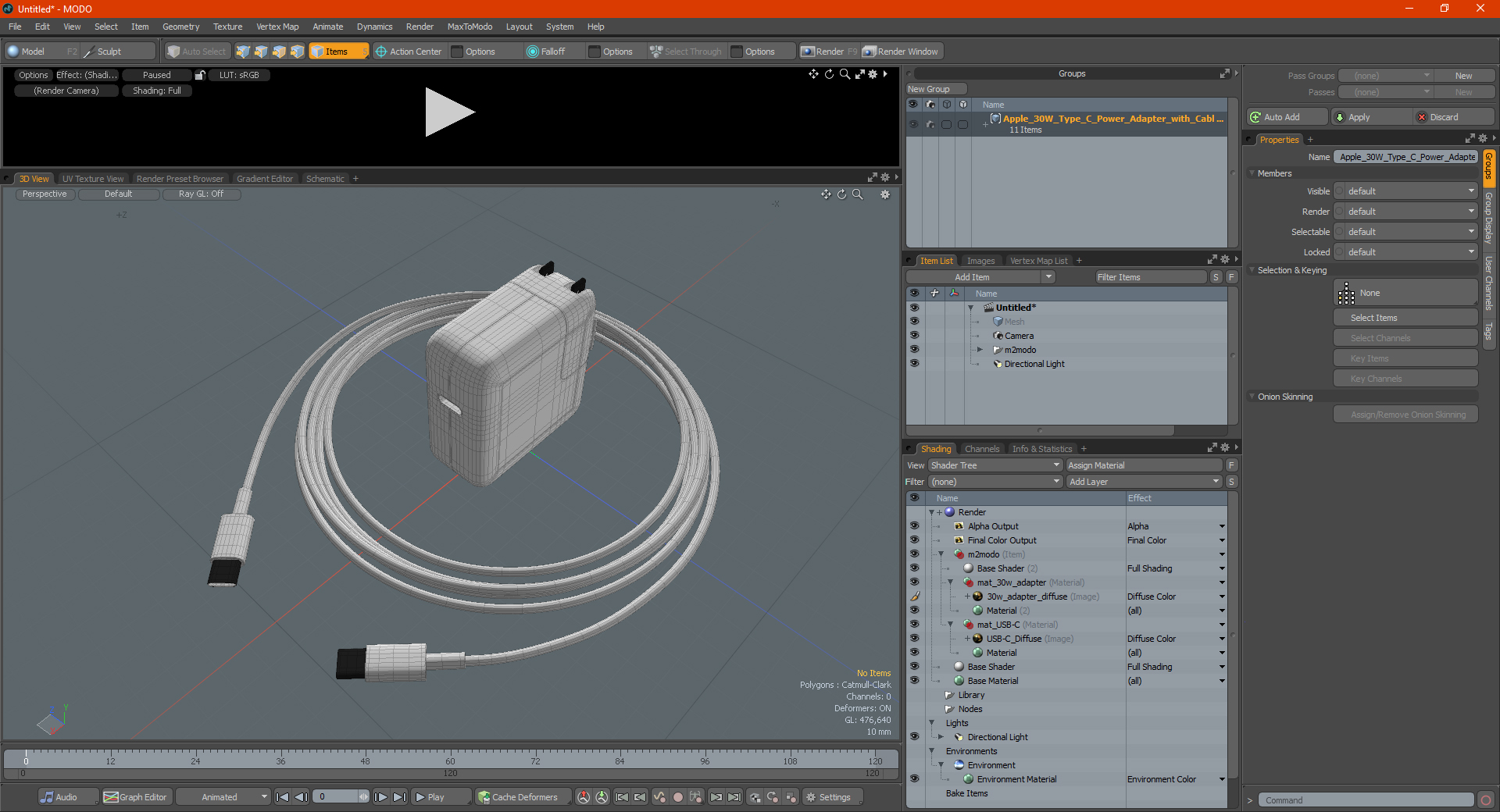The width and height of the screenshot is (1500, 812).
Task: Open the Images tab
Action: click(980, 261)
